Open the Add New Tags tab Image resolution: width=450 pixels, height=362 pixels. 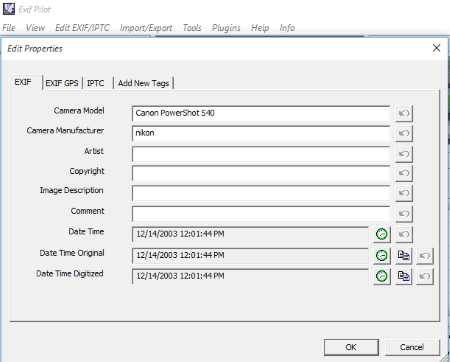pos(144,83)
